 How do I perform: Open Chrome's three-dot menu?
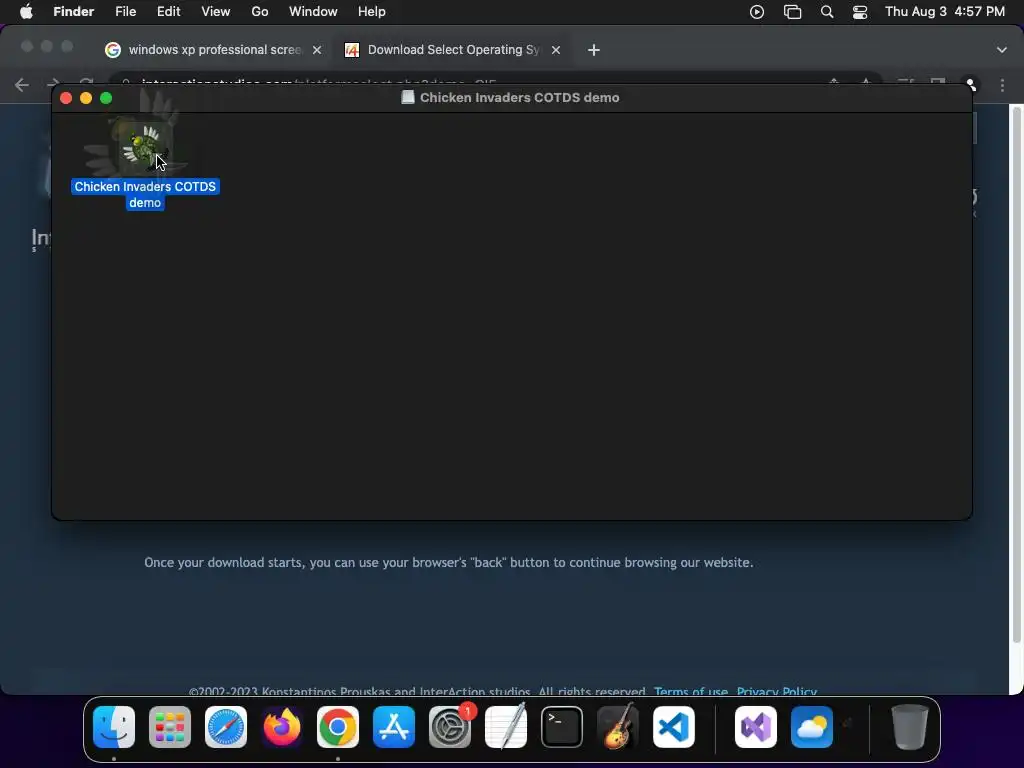[1002, 85]
